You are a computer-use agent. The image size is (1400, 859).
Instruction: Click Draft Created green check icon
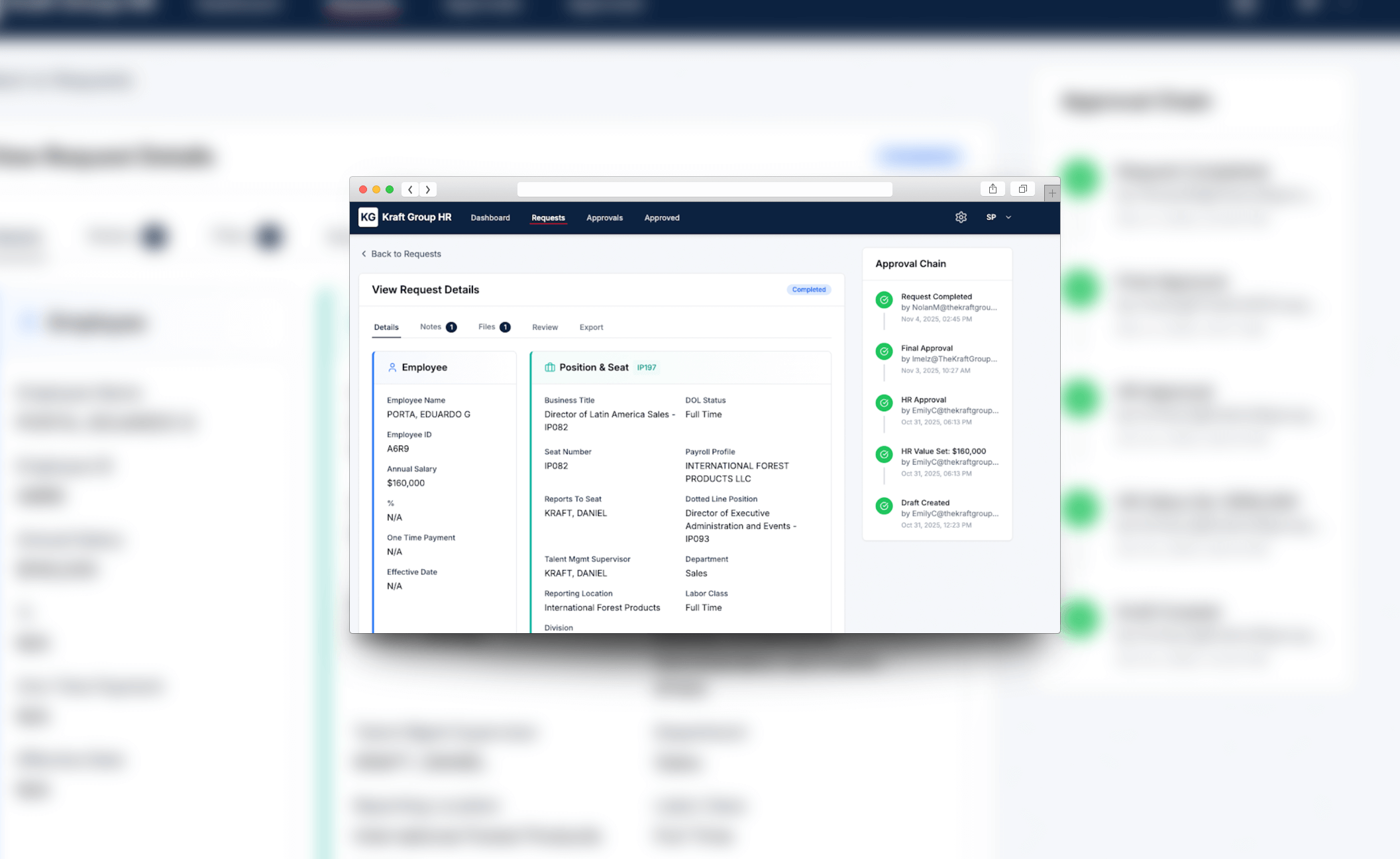(884, 506)
